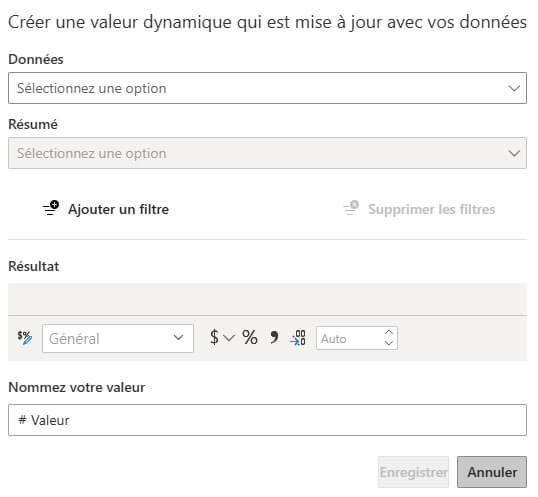Viewport: 538px width, 497px height.
Task: Click the remove filters icon
Action: (351, 208)
